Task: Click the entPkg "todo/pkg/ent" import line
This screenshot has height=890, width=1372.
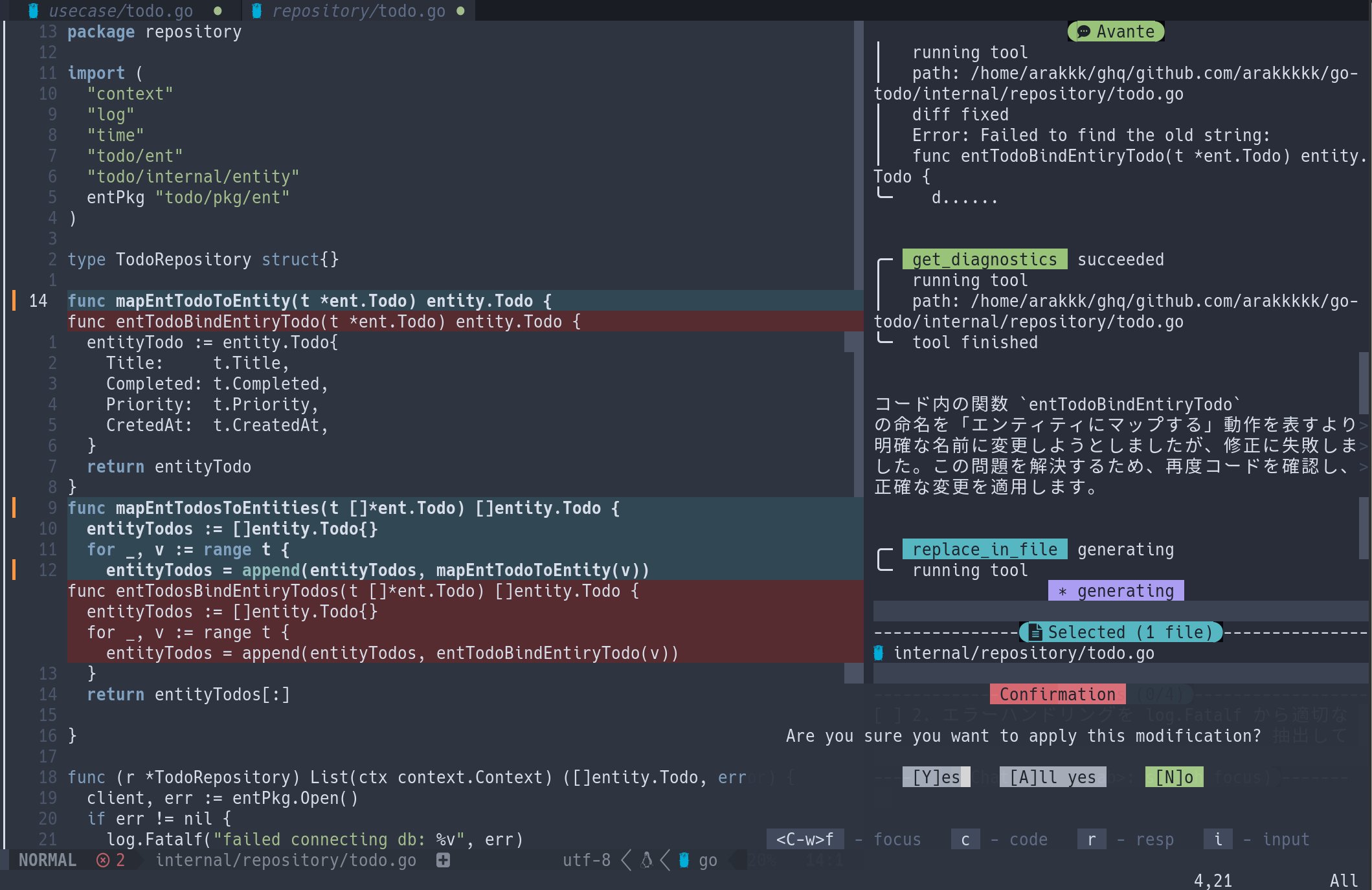Action: pos(188,197)
